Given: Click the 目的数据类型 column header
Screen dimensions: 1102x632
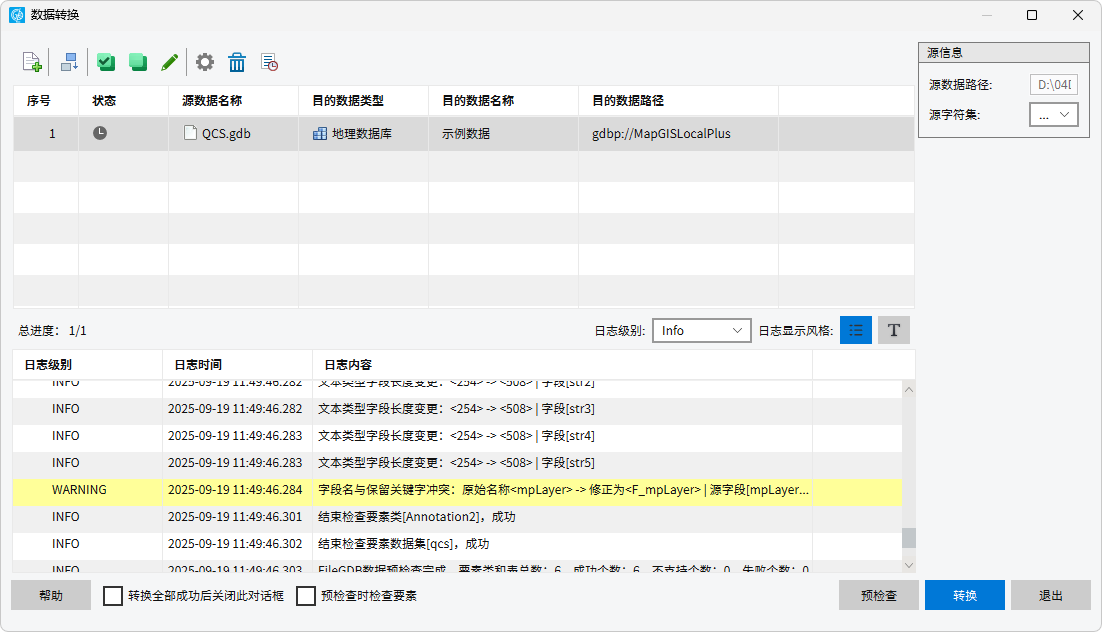Looking at the screenshot, I should (348, 101).
